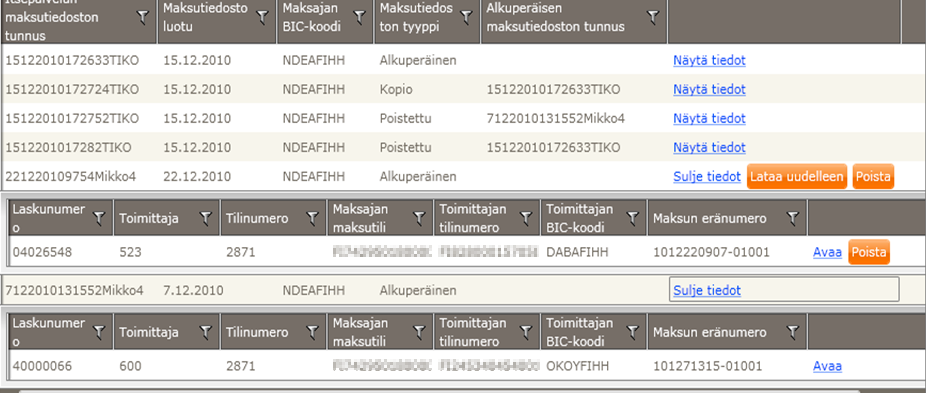The width and height of the screenshot is (926, 393).
Task: Filter Maksun eränumero in lower table
Action: point(793,333)
